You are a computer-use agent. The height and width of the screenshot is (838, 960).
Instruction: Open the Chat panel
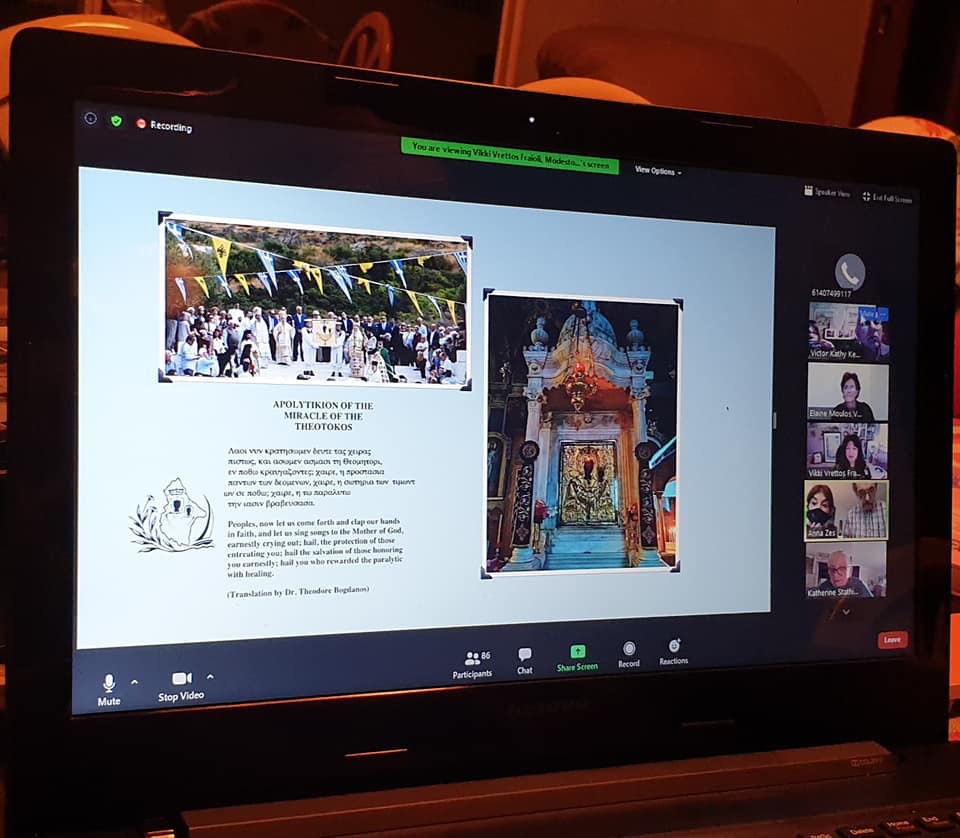[x=525, y=659]
